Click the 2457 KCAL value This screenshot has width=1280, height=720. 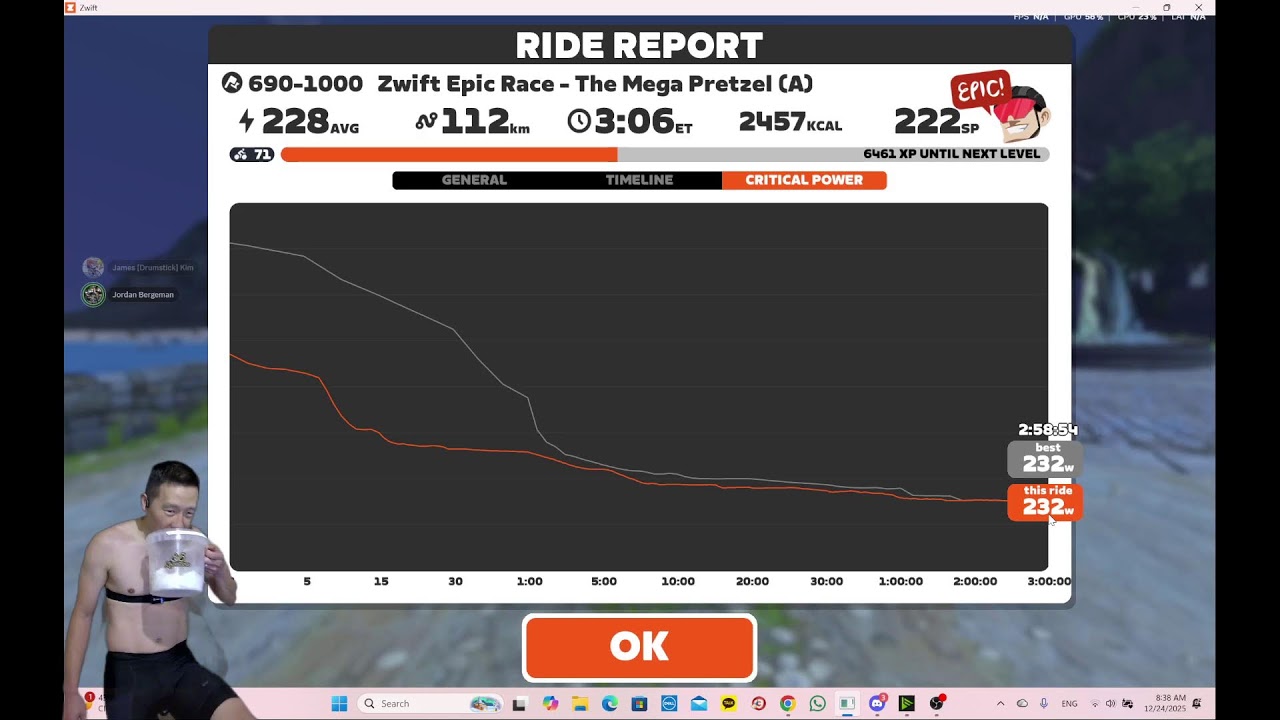790,122
